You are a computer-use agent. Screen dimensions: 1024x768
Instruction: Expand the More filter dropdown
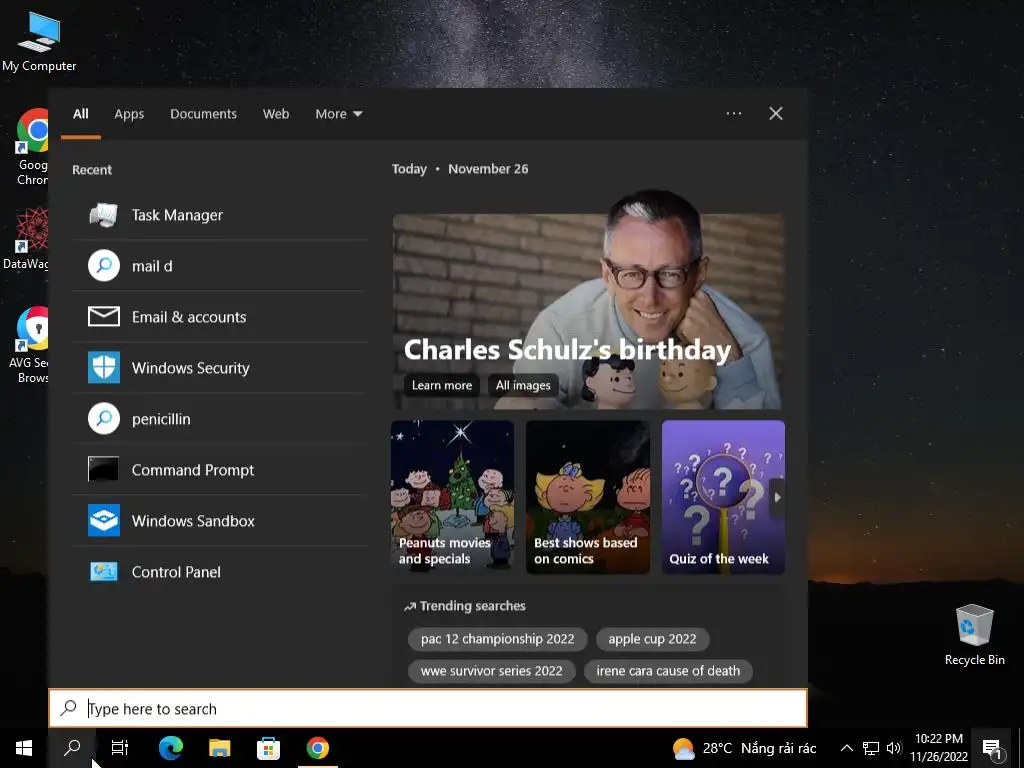pos(338,114)
